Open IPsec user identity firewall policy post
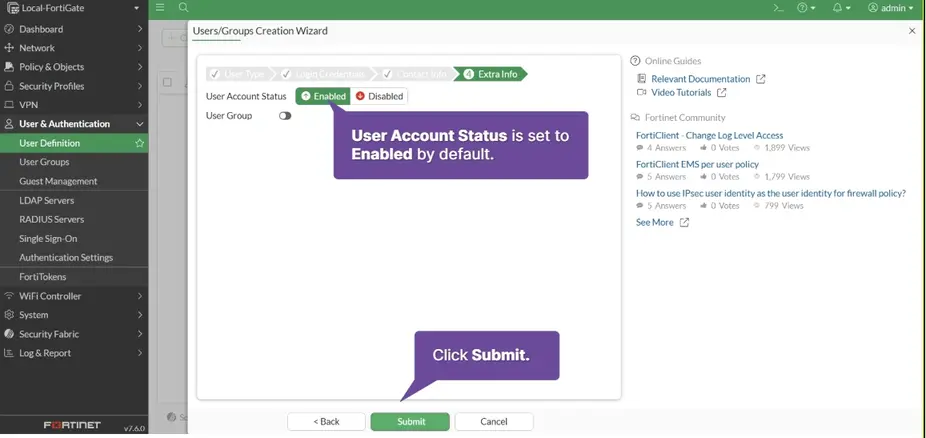The image size is (926, 438). pyautogui.click(x=771, y=193)
